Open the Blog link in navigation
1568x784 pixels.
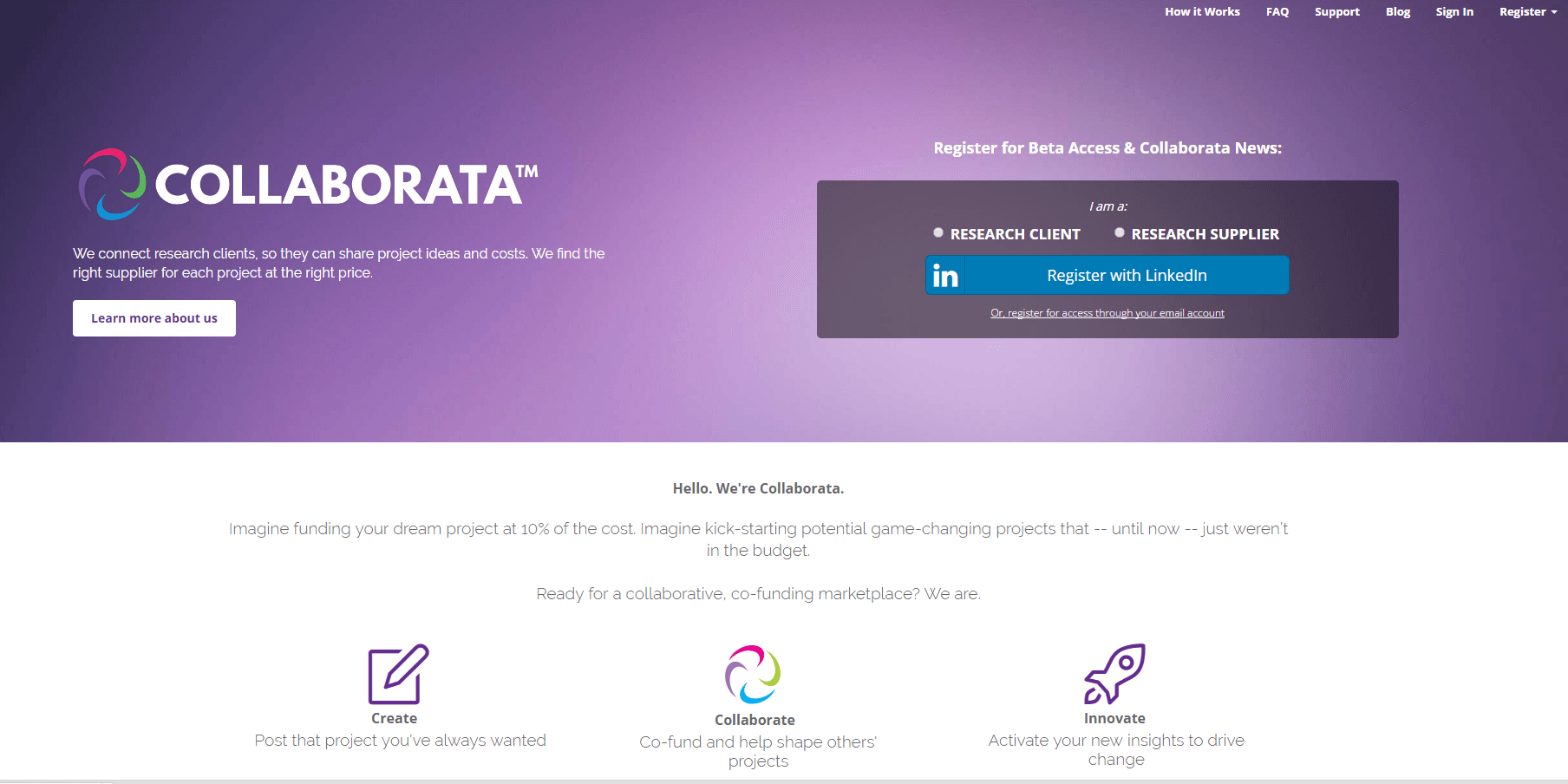(1398, 12)
